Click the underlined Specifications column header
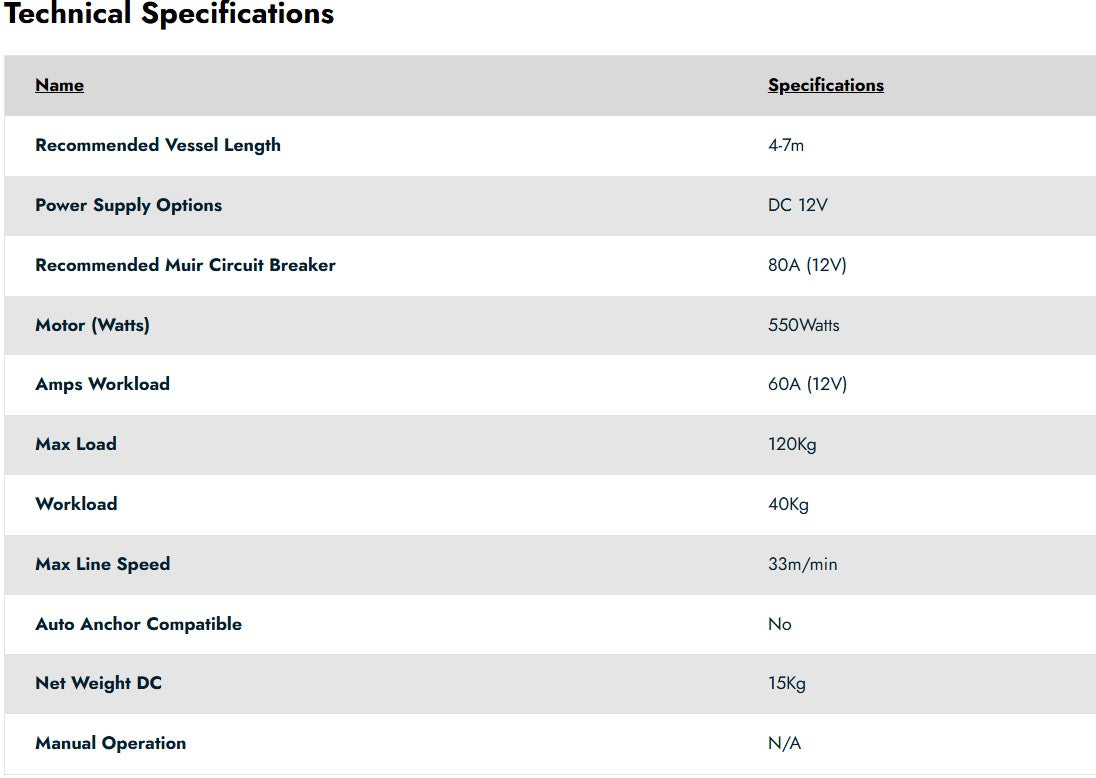This screenshot has width=1096, height=778. click(x=825, y=85)
